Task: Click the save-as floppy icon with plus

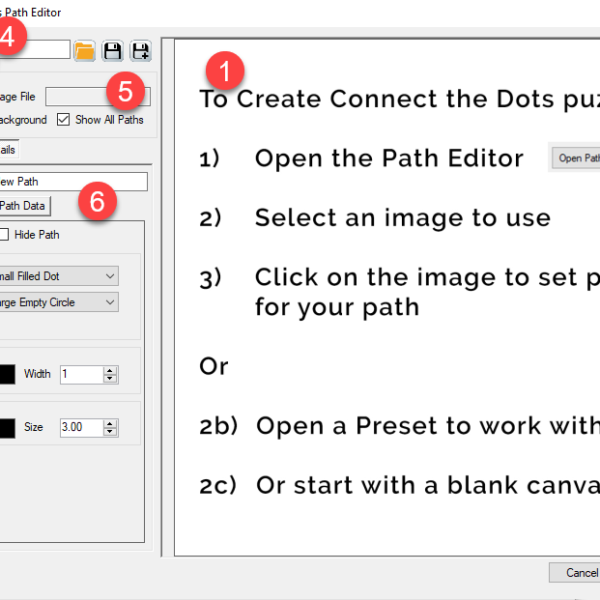Action: click(x=141, y=50)
